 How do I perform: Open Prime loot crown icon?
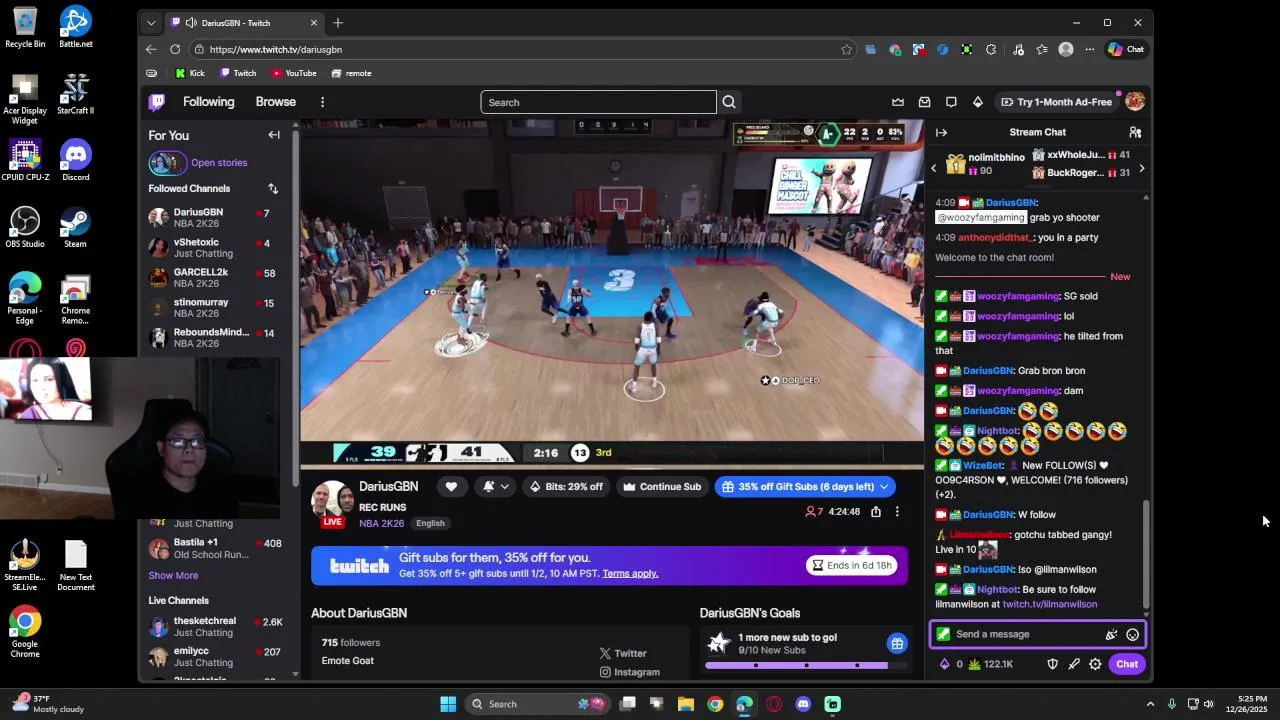898,102
